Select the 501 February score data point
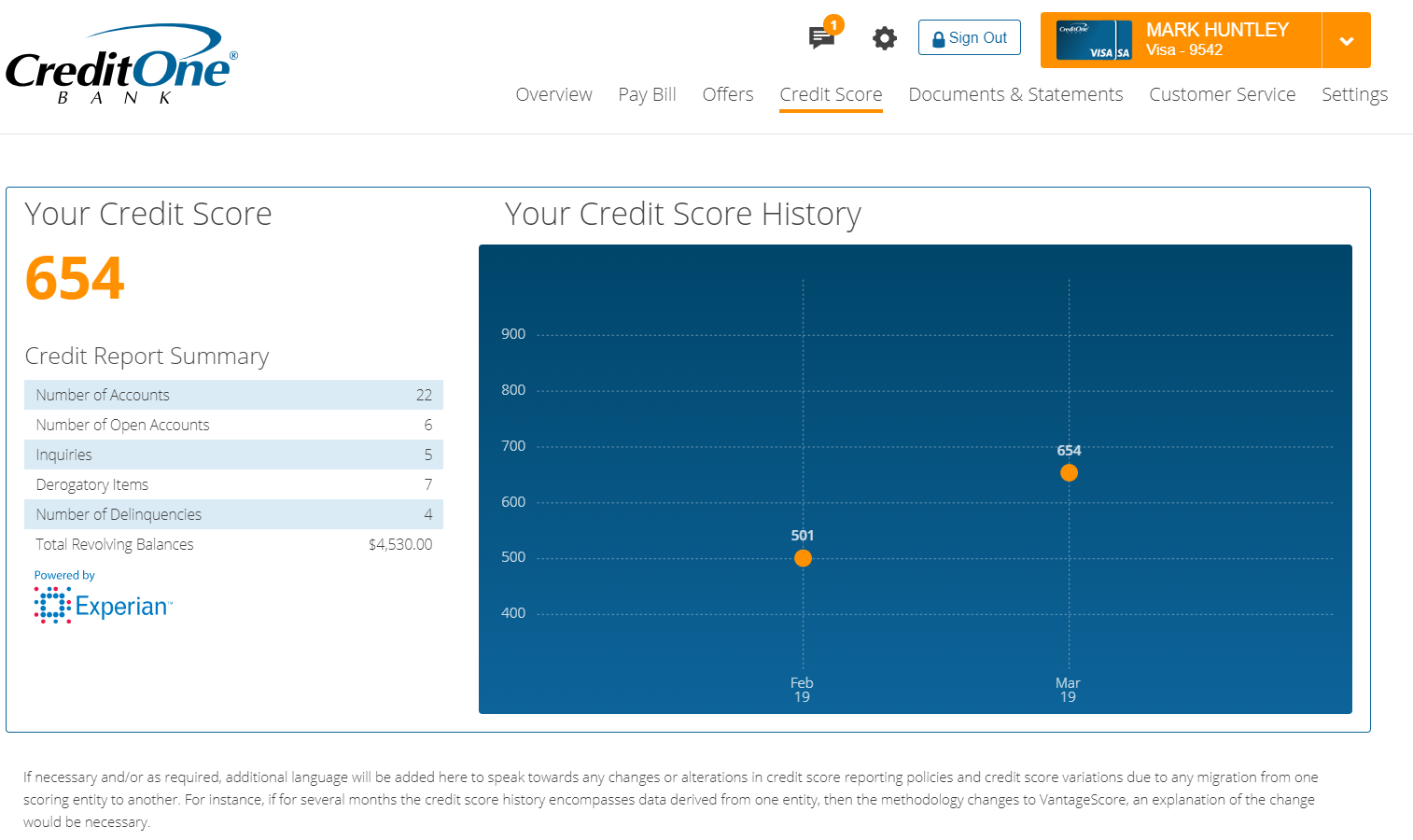 pos(803,558)
